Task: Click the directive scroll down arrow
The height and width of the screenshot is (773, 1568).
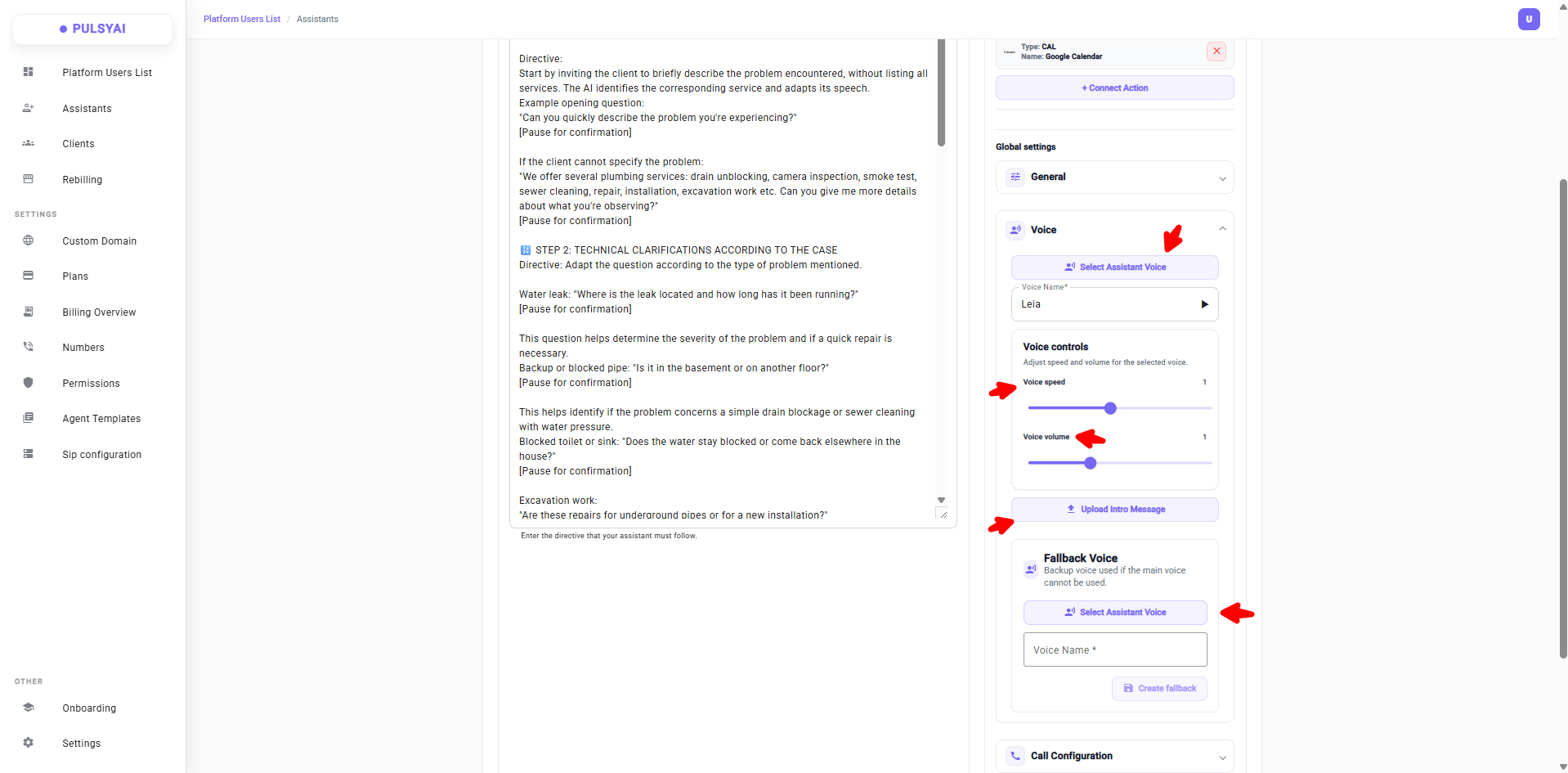Action: click(941, 500)
